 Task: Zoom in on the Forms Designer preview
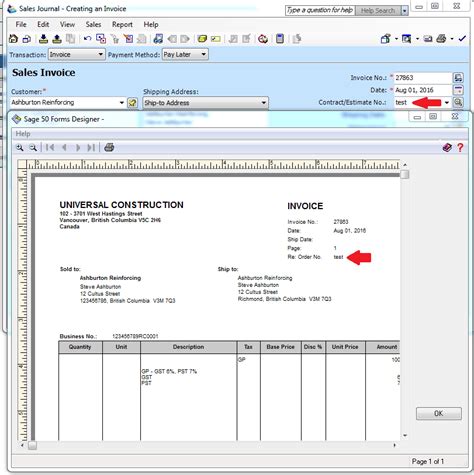pos(20,147)
